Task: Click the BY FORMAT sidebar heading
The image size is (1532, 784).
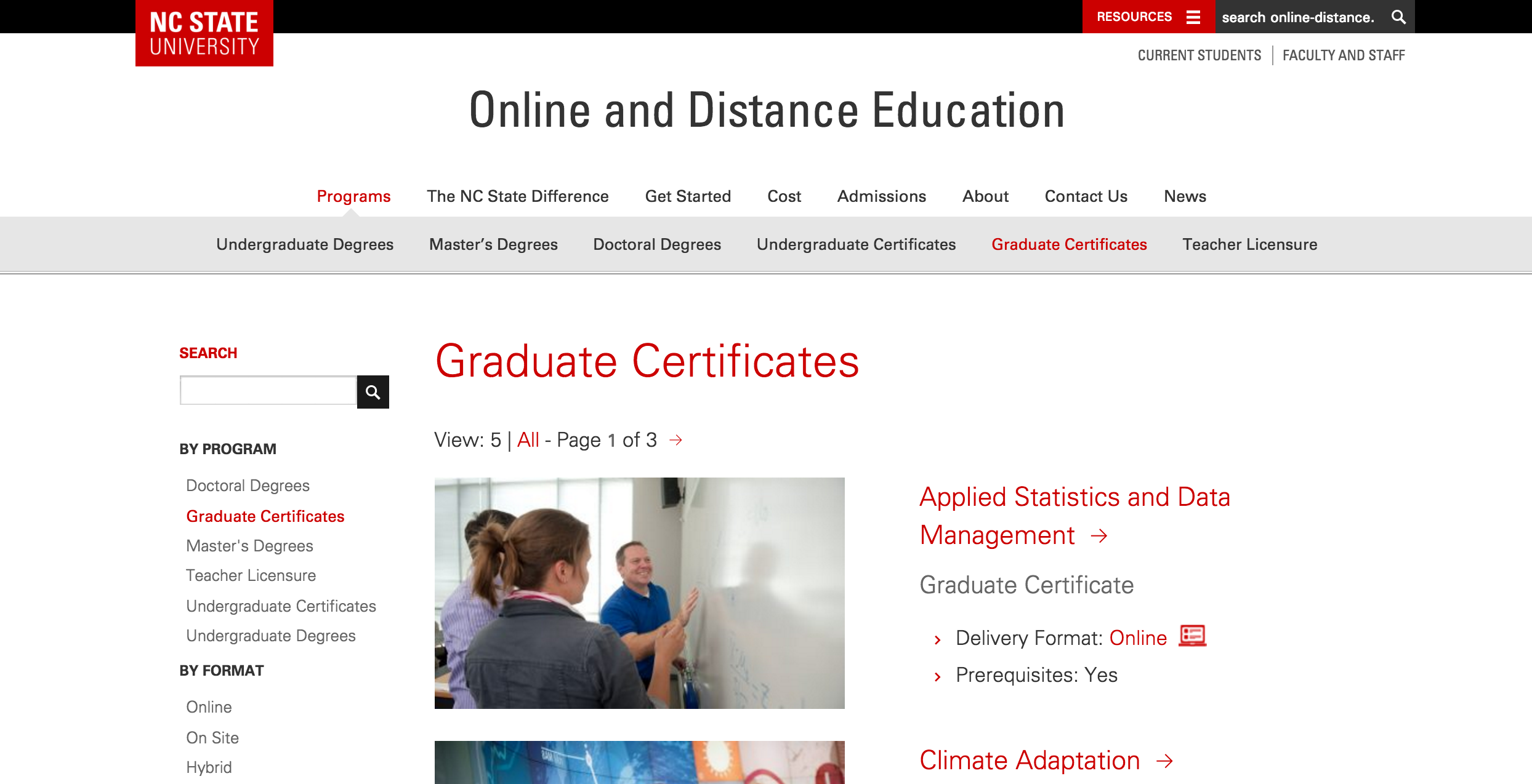Action: 222,671
